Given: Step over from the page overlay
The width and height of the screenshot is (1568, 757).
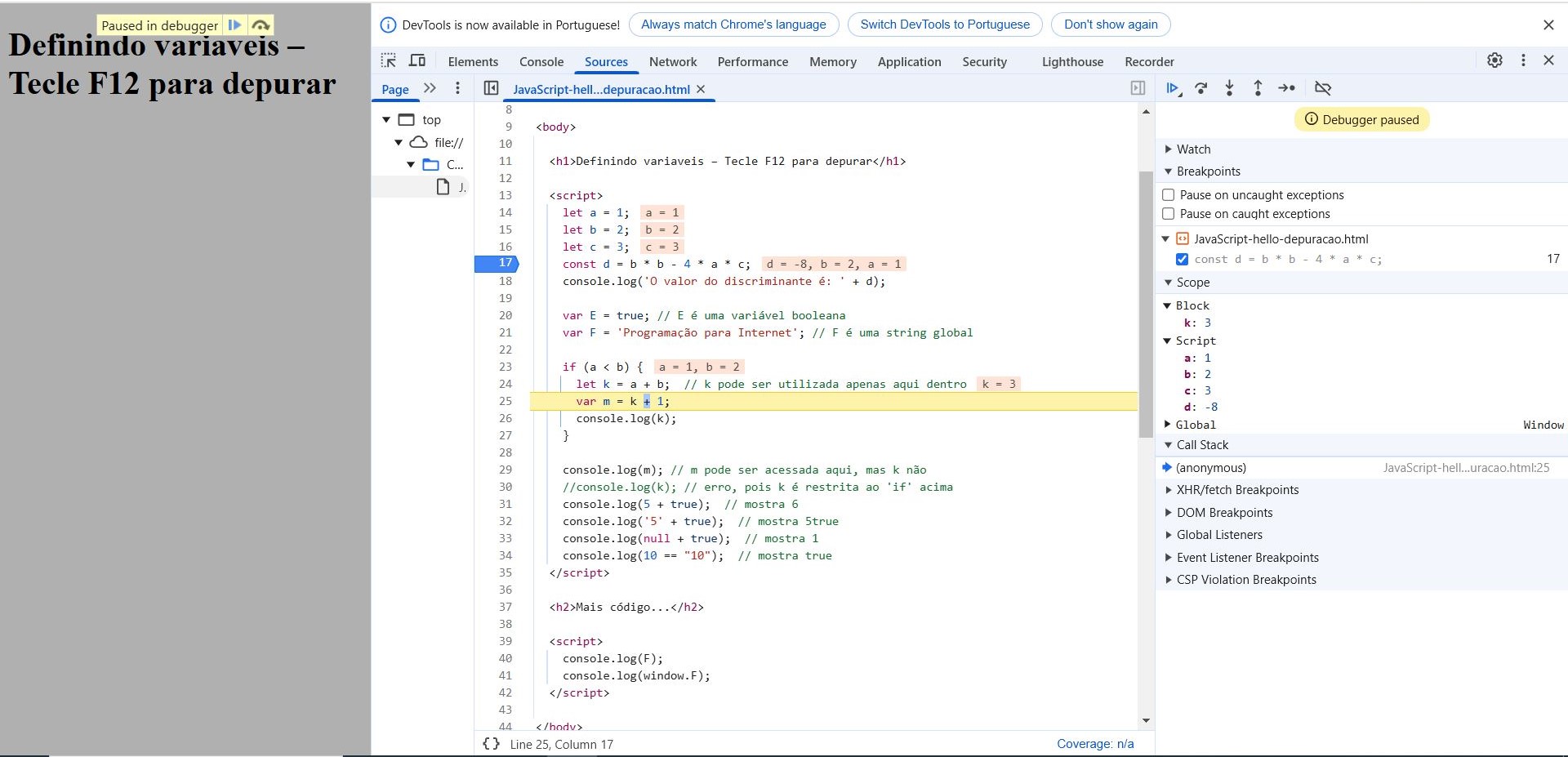Looking at the screenshot, I should [x=261, y=25].
